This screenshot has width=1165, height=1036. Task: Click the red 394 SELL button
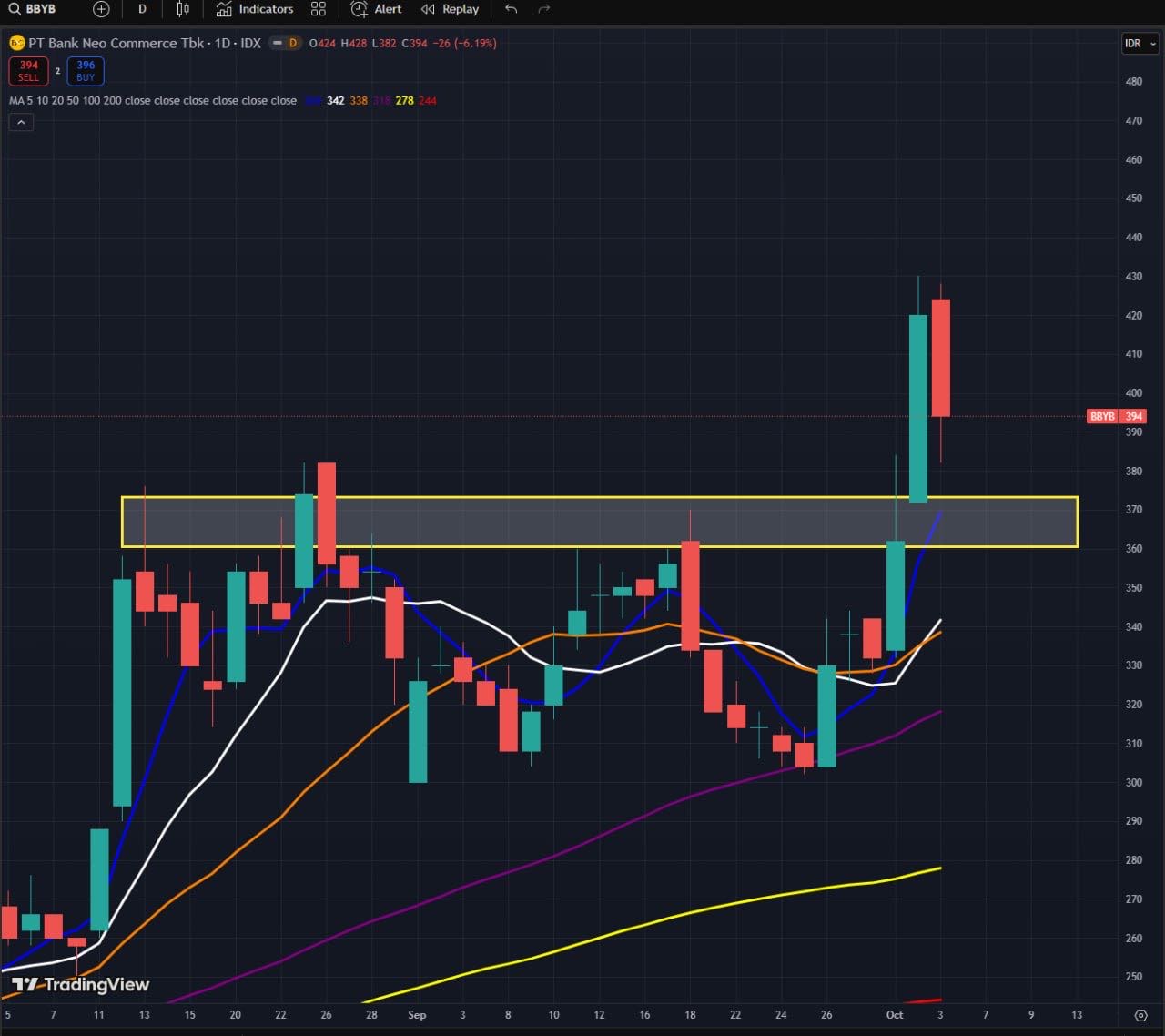pyautogui.click(x=28, y=70)
